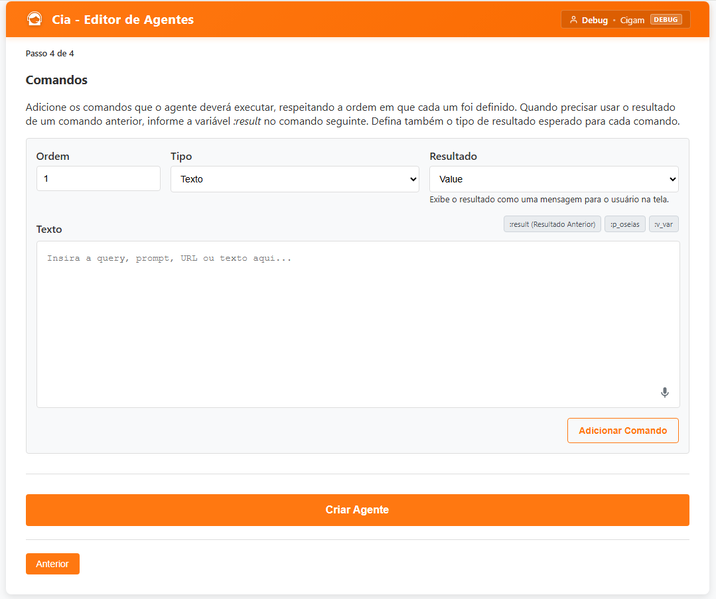Click the Adicionar Comando button
Image resolution: width=716 pixels, height=599 pixels.
tap(623, 431)
